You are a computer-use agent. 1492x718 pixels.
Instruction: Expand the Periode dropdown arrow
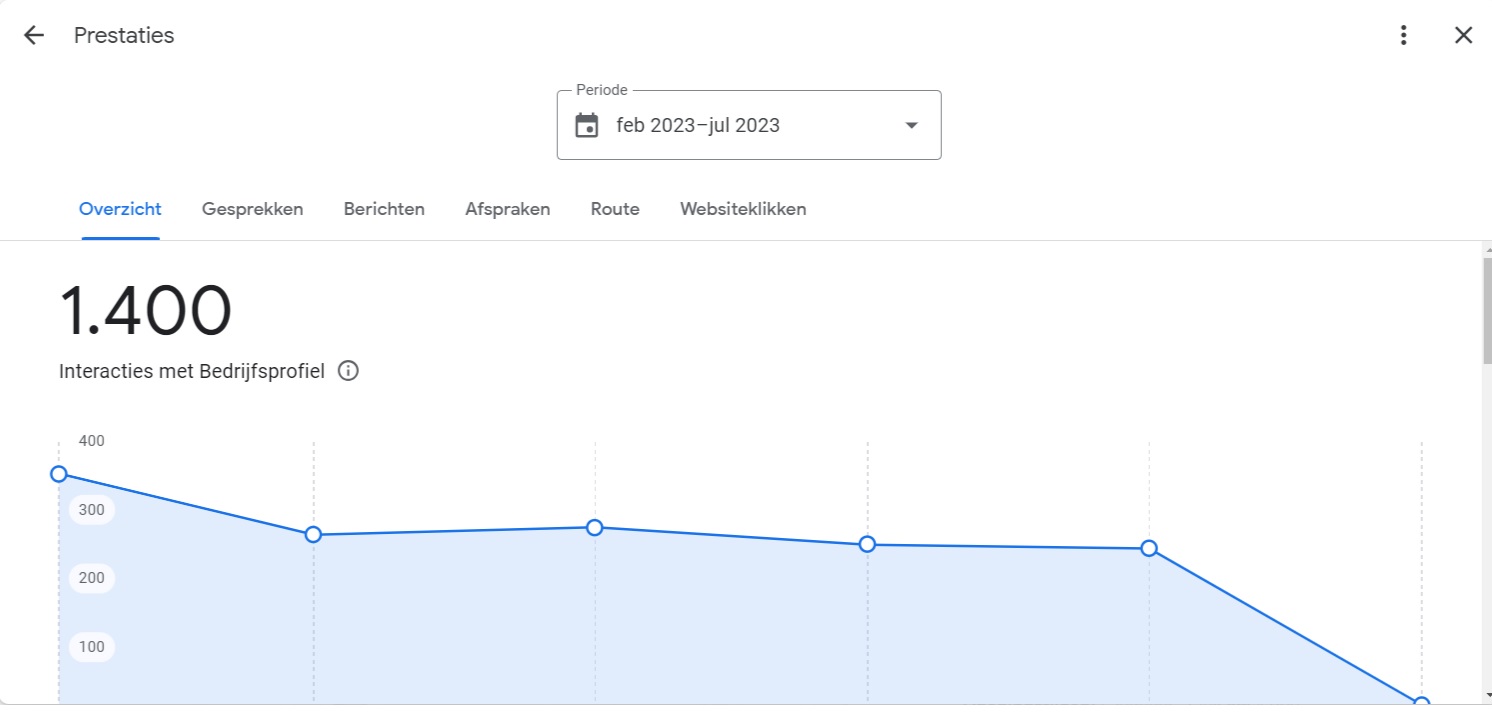[911, 126]
